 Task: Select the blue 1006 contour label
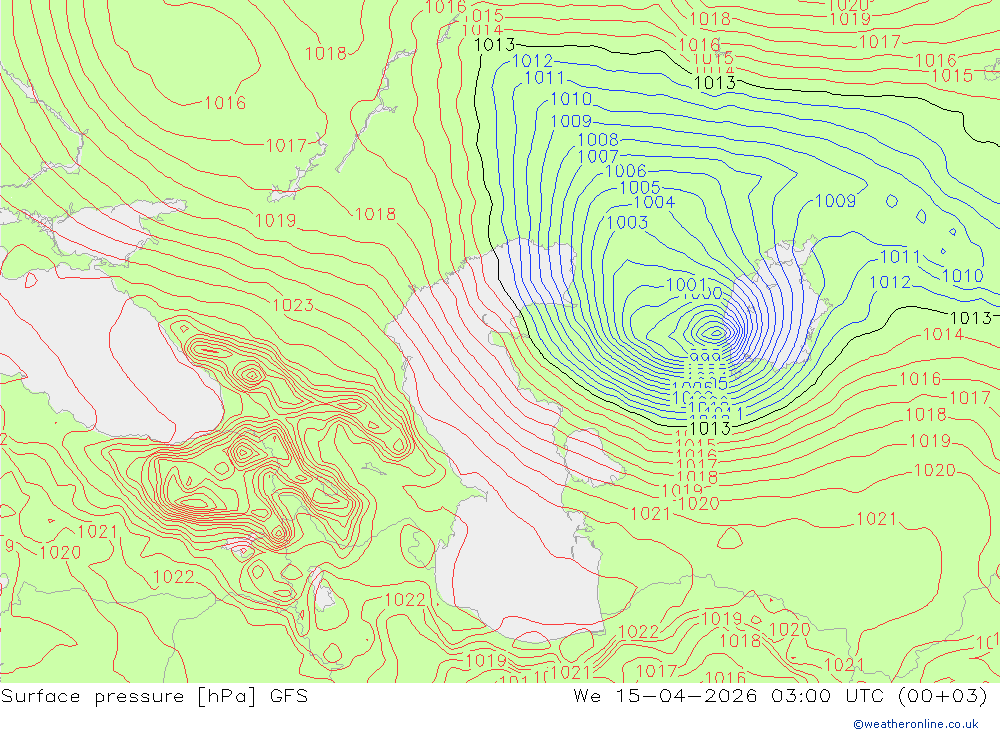[626, 171]
